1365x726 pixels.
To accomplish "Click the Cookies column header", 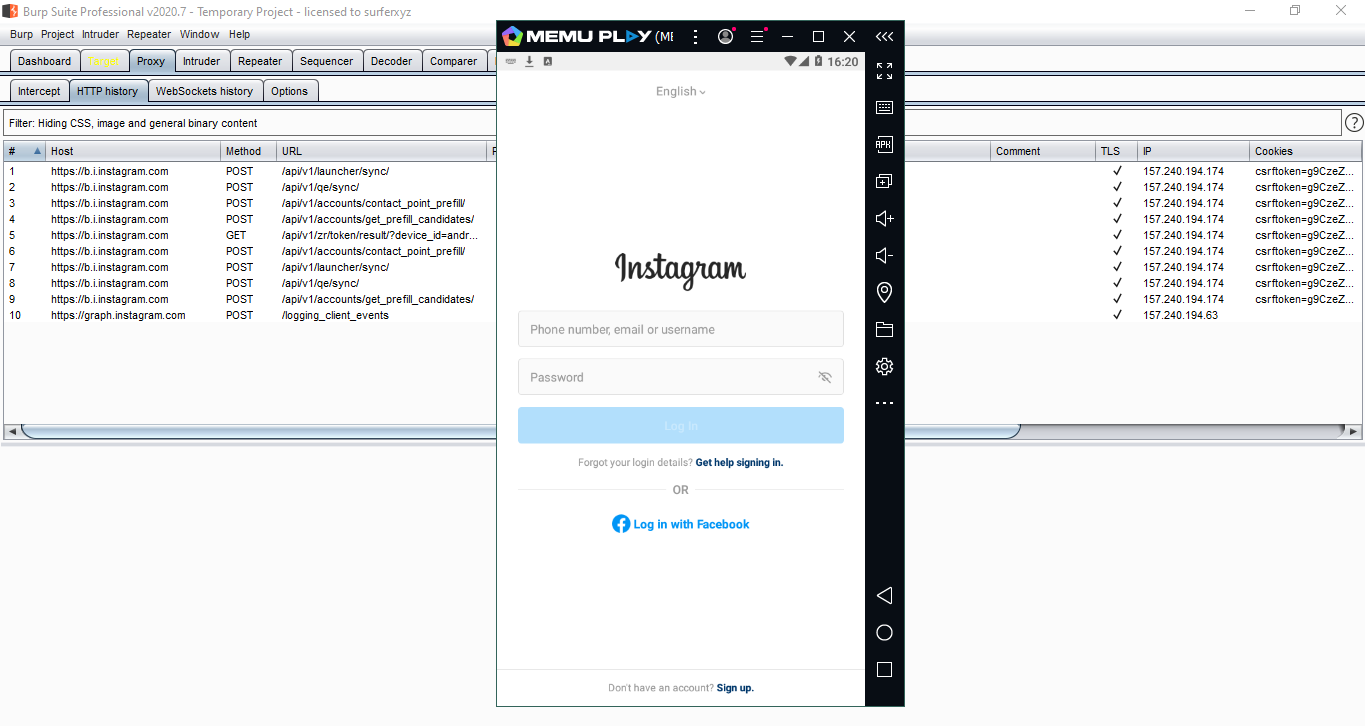I will point(1306,151).
